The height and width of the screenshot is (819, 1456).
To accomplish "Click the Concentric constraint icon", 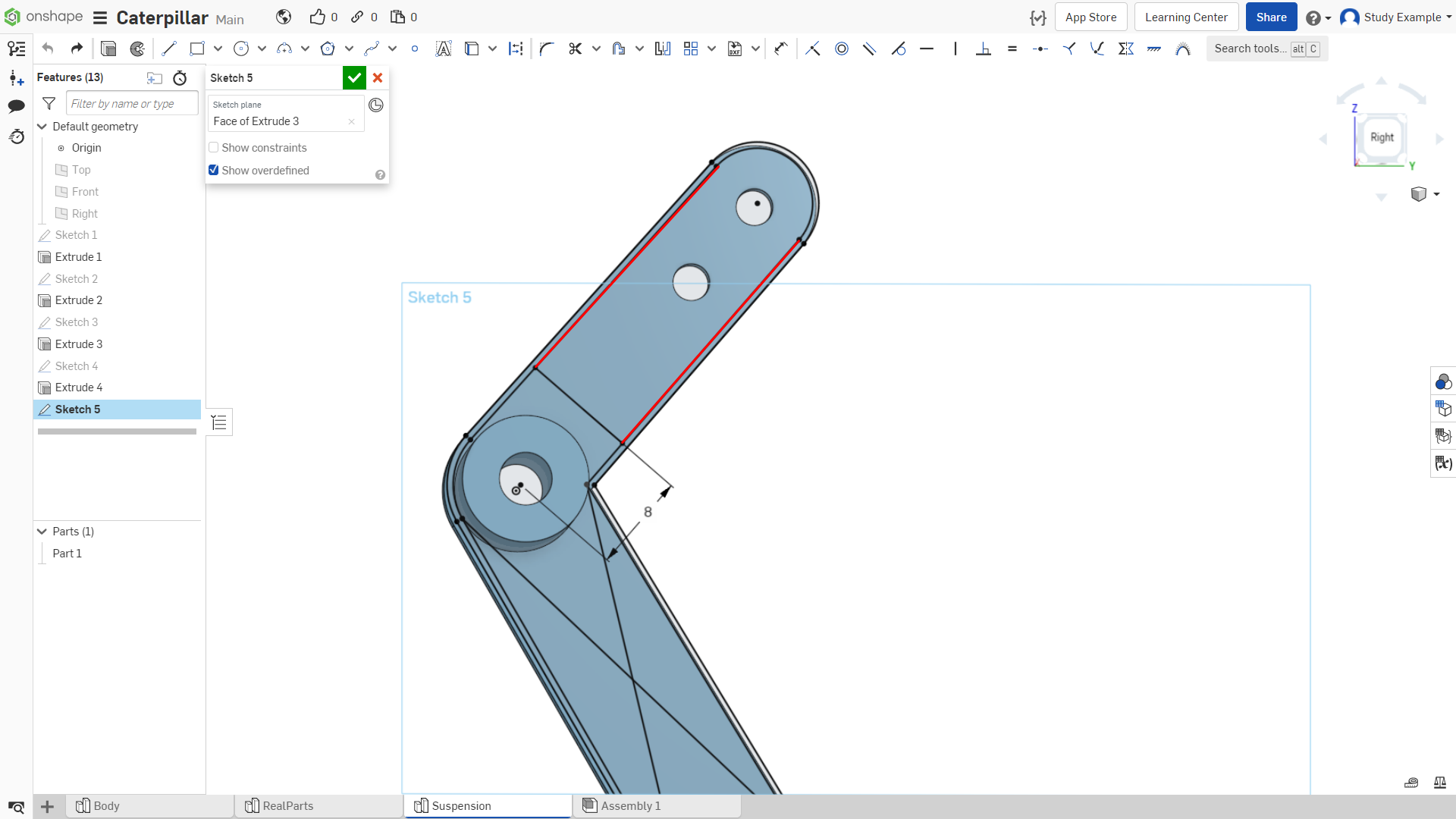I will point(842,49).
